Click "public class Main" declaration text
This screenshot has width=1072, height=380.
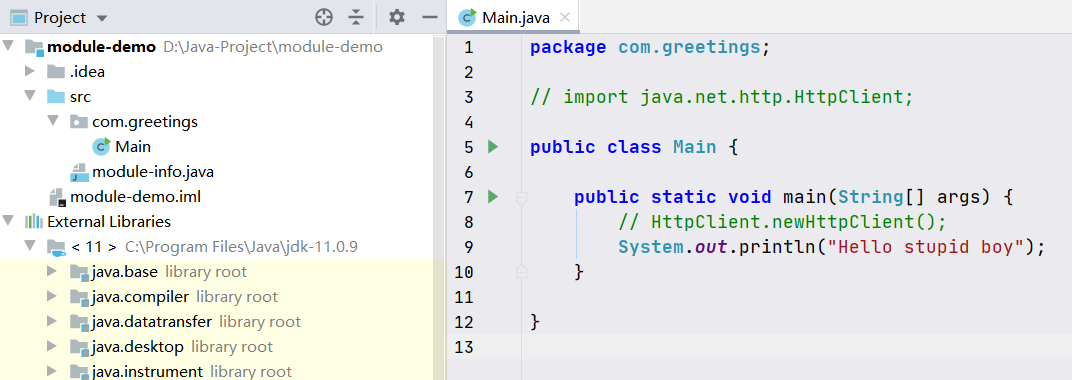click(x=623, y=147)
